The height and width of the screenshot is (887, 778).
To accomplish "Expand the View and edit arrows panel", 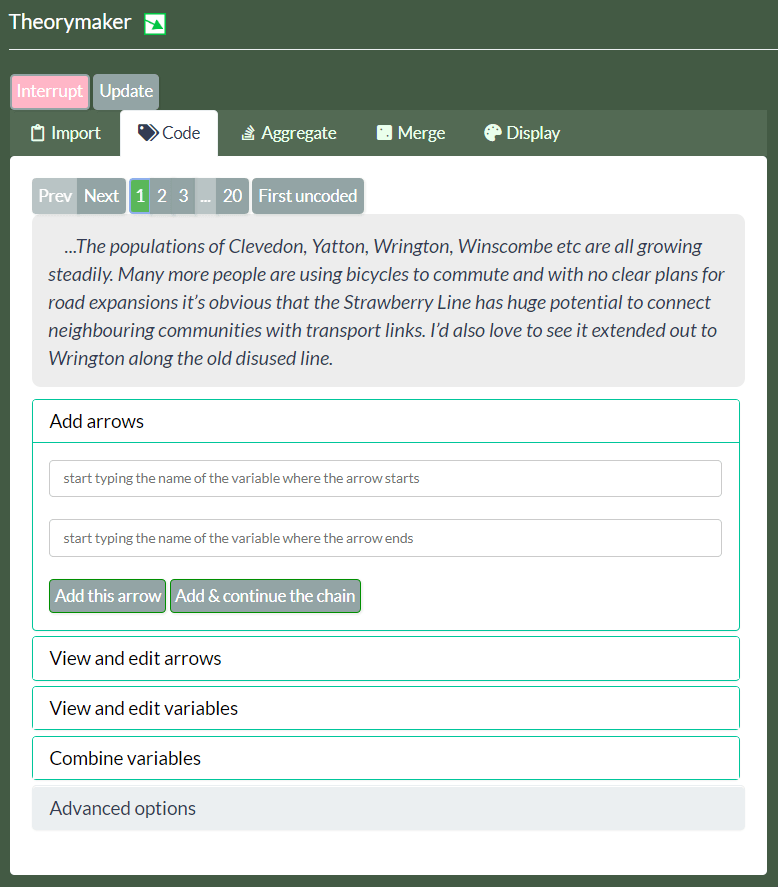I will point(385,658).
